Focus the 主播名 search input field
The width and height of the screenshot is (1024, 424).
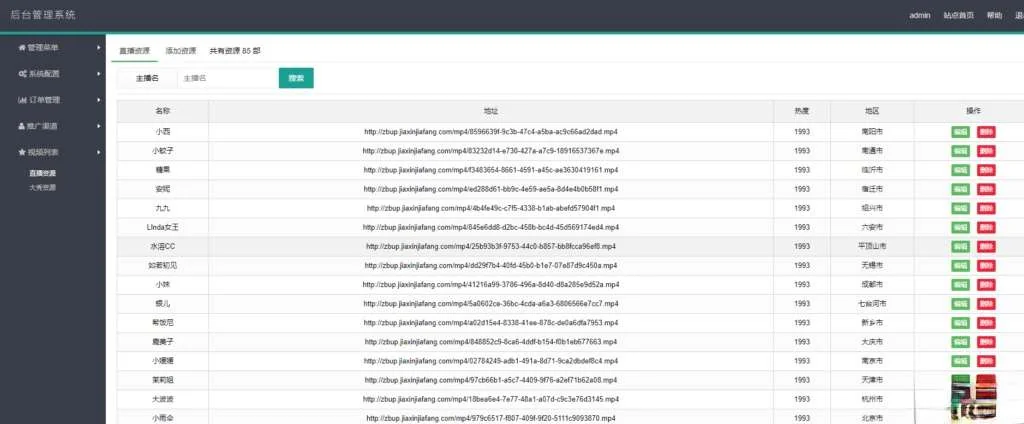pos(226,78)
